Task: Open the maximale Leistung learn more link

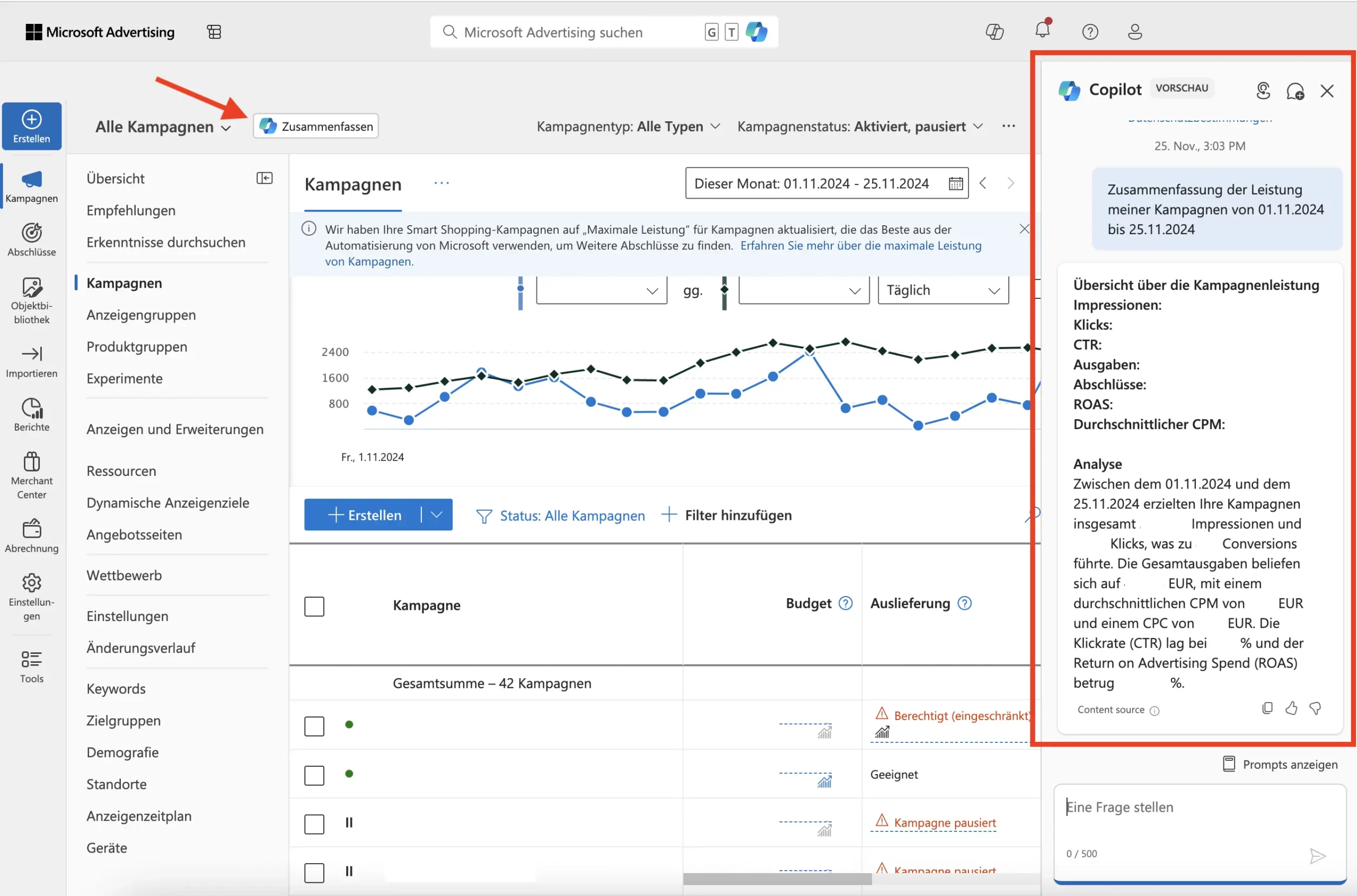Action: (860, 245)
